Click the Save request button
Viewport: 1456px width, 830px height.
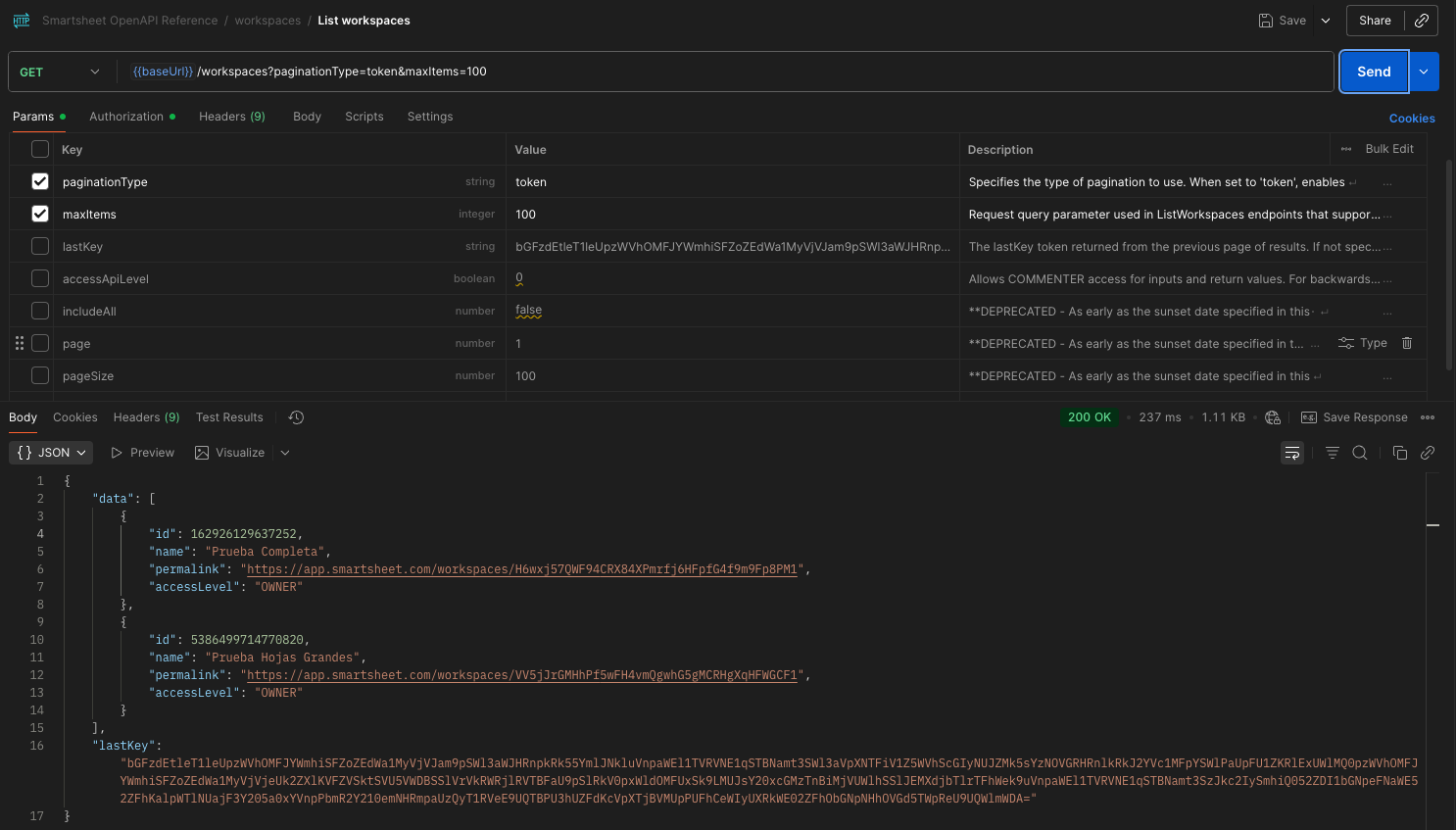coord(1283,21)
